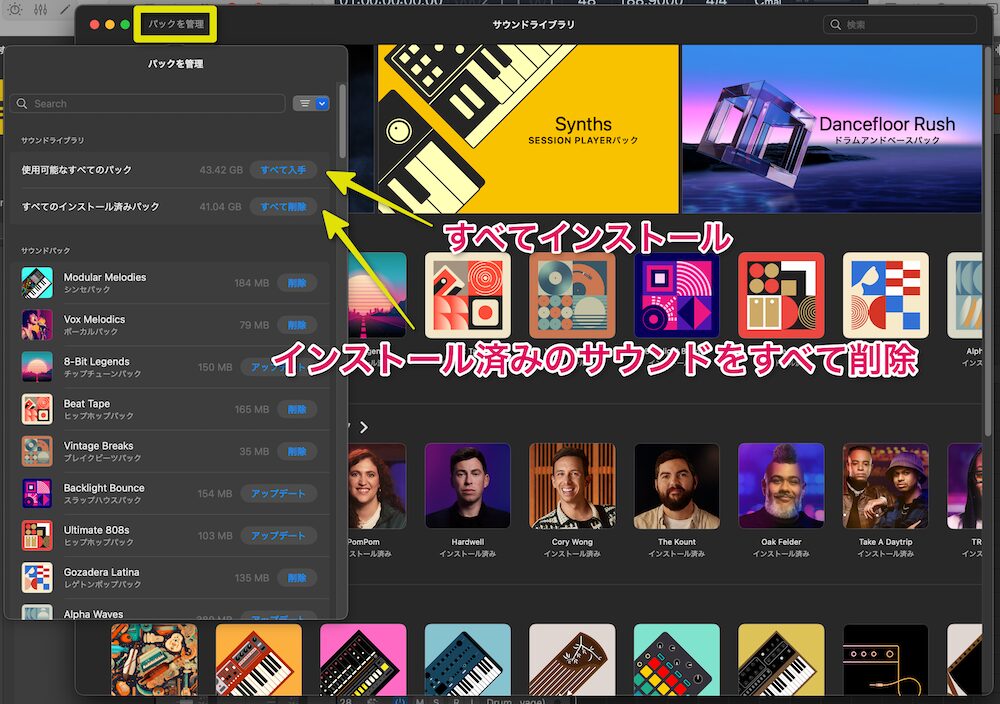Click the Beat Tape pack icon

[x=37, y=409]
